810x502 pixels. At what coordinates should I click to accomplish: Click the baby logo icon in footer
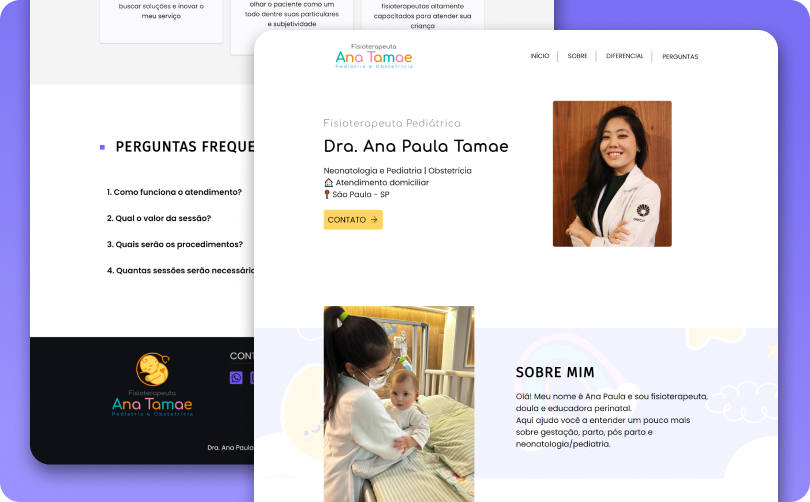[152, 370]
